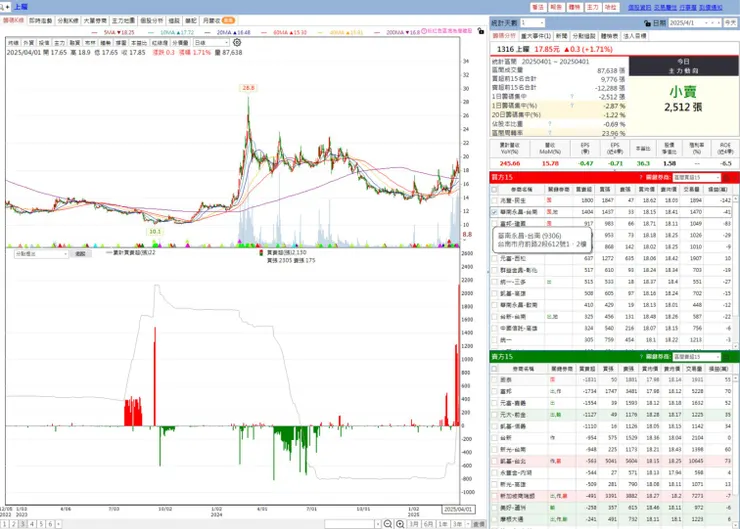Zoom in the chart with the plus magnifier
740x529 pixels.
[400, 524]
